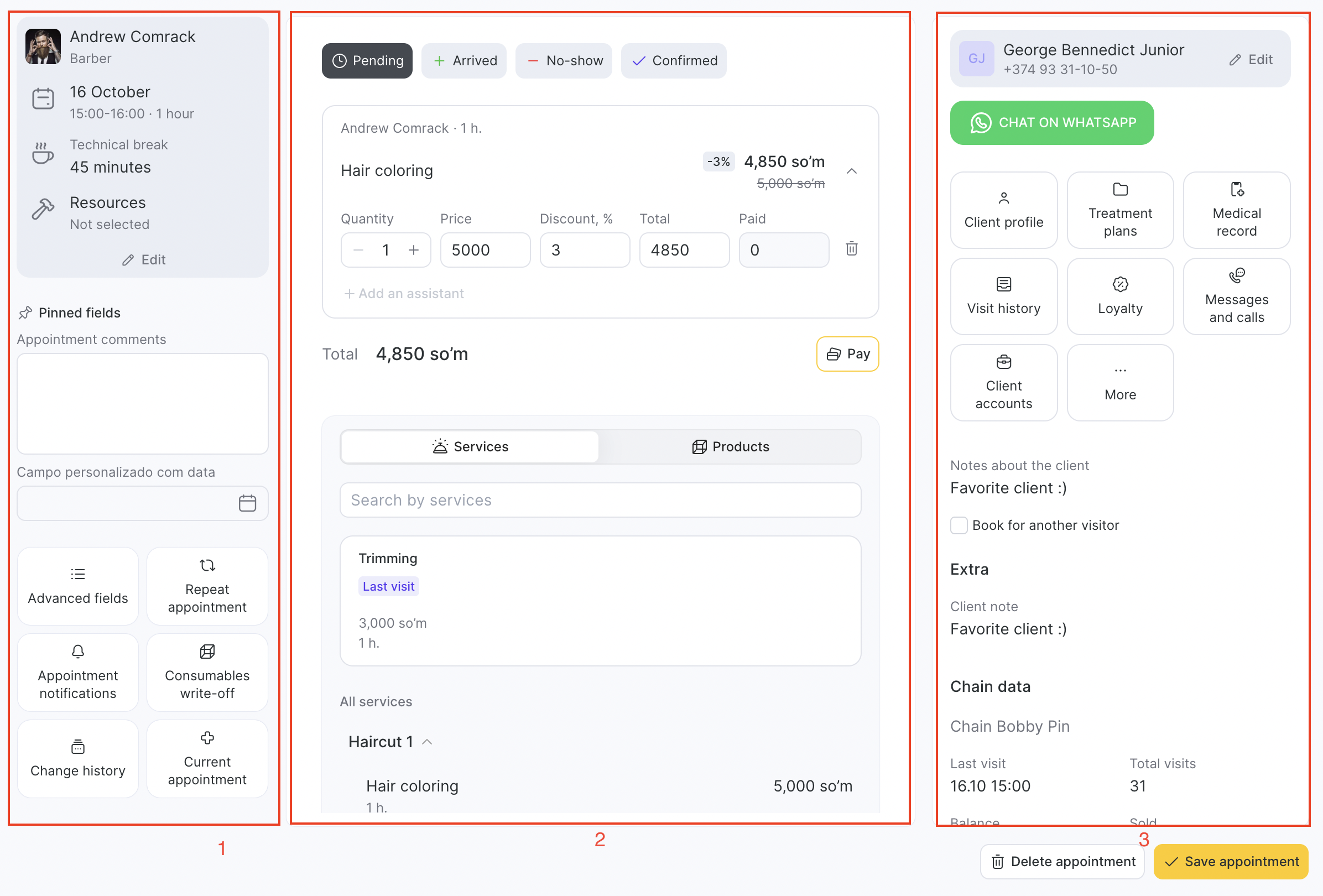Open Consumables write-off tile

tap(207, 673)
